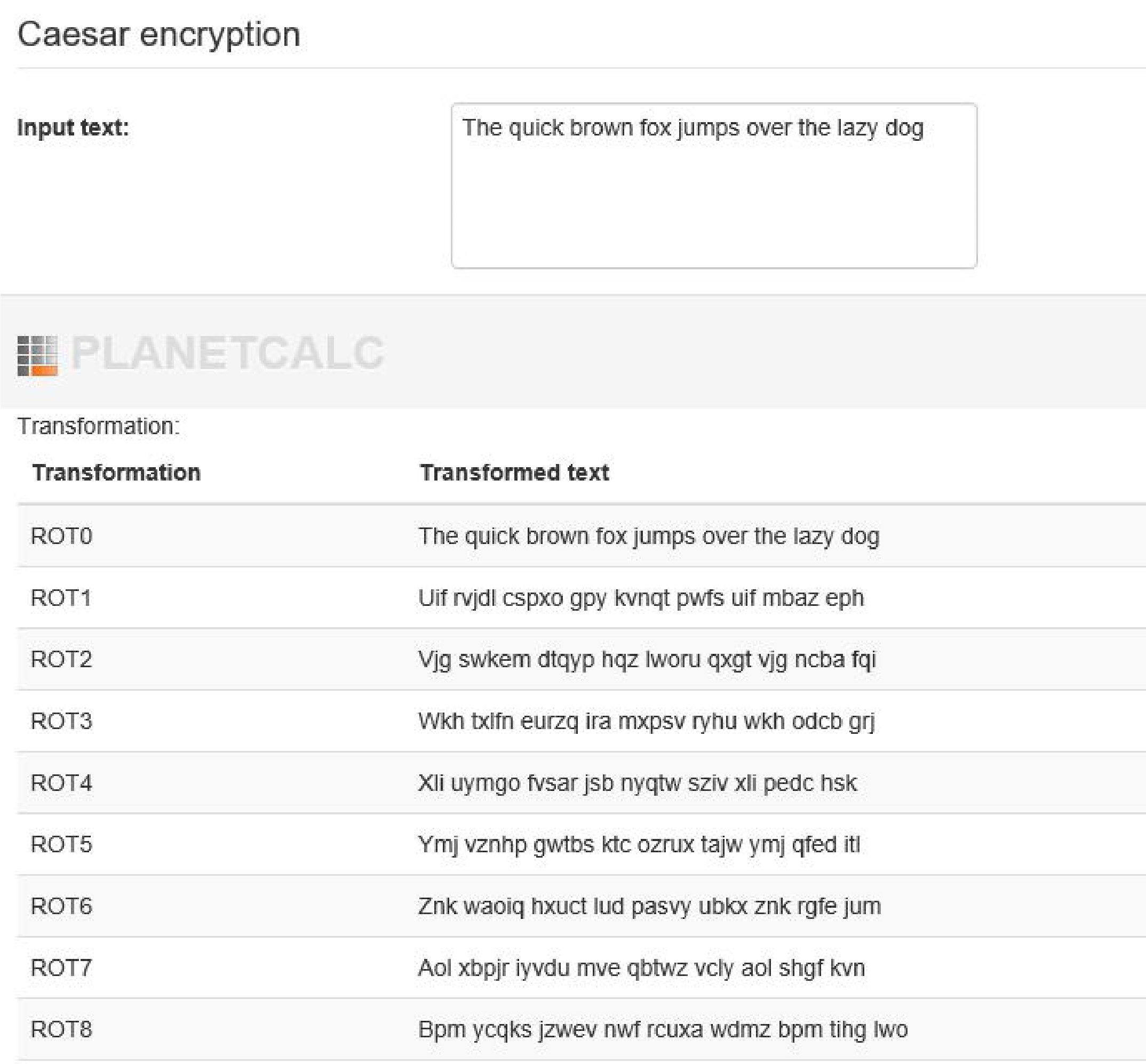
Task: Click the ROT1 text starting 'Uif rvjdl'
Action: (641, 598)
